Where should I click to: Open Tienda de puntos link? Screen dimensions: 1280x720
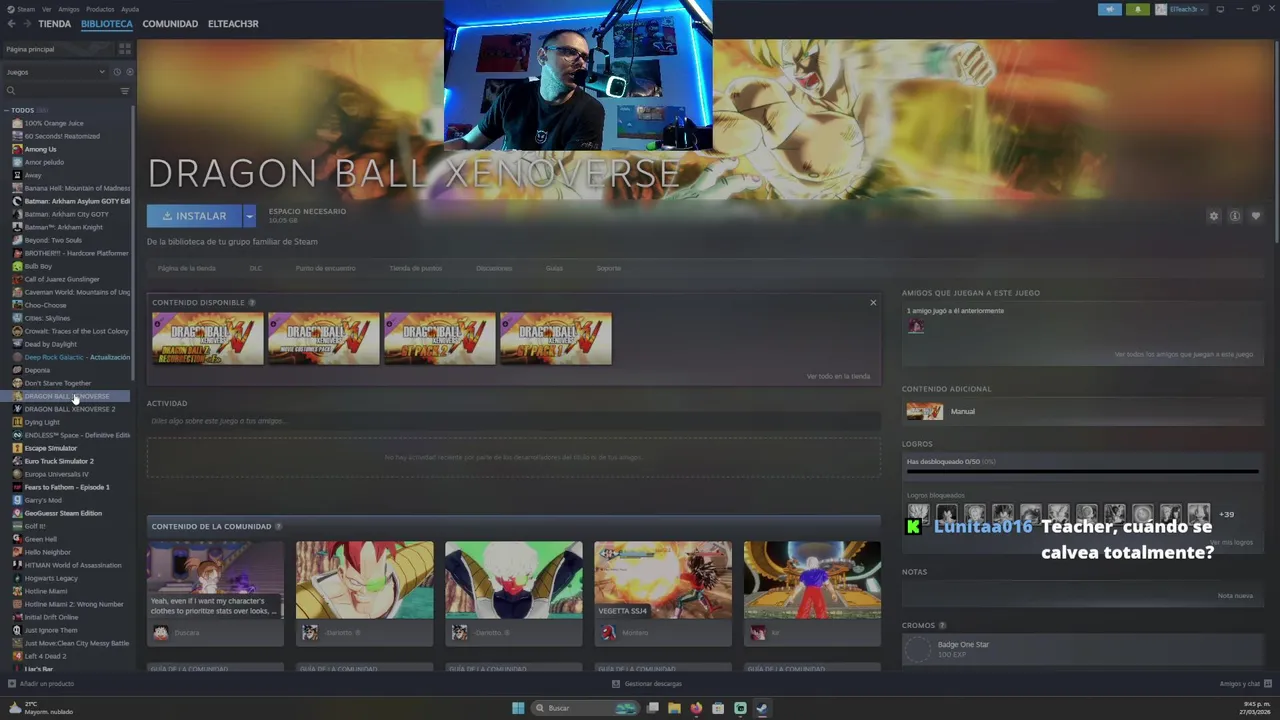415,268
